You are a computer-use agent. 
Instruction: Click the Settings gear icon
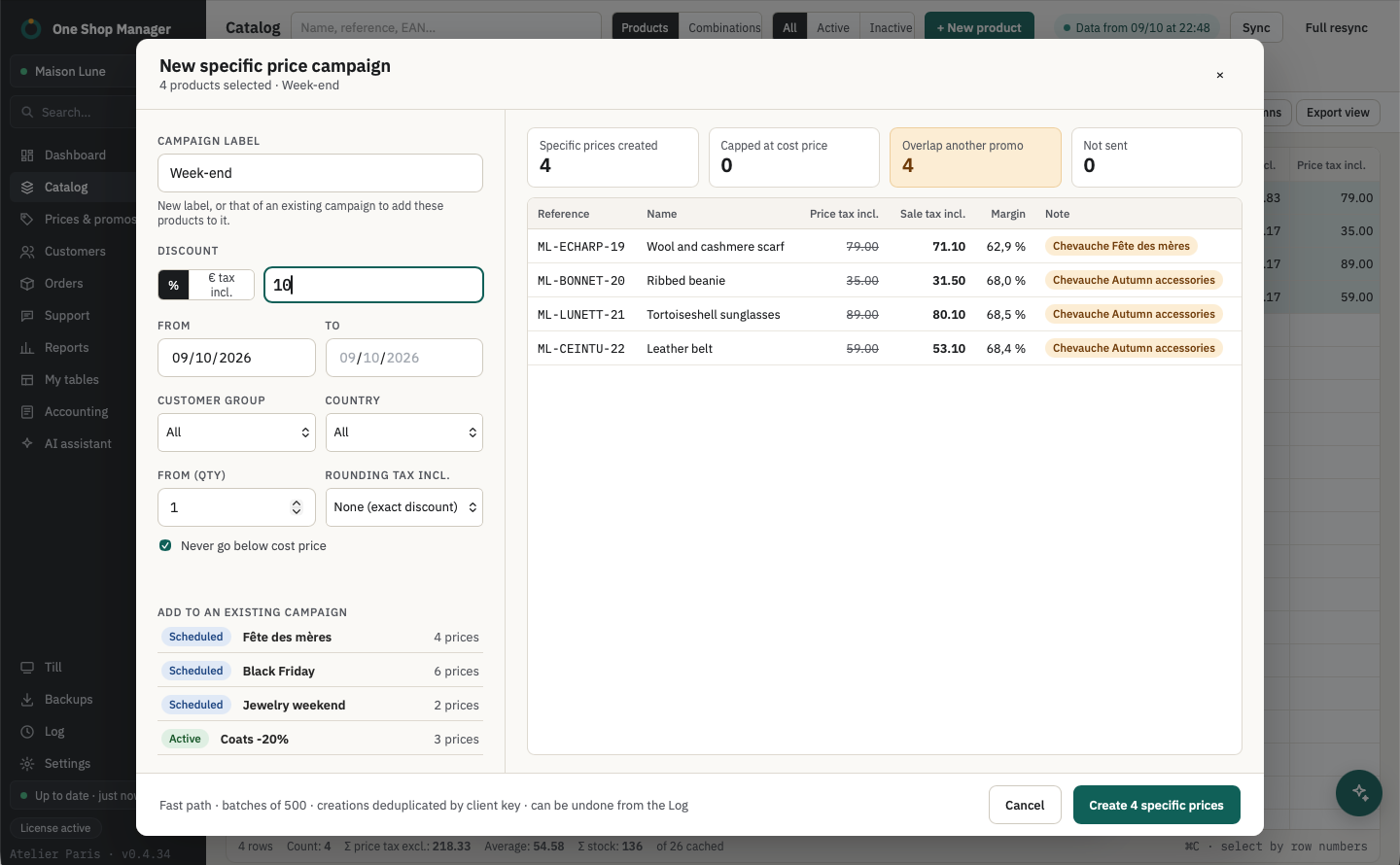[27, 764]
